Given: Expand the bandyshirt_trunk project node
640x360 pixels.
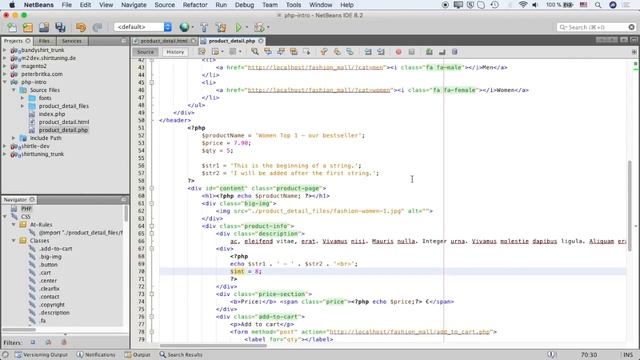Looking at the screenshot, I should point(5,50).
